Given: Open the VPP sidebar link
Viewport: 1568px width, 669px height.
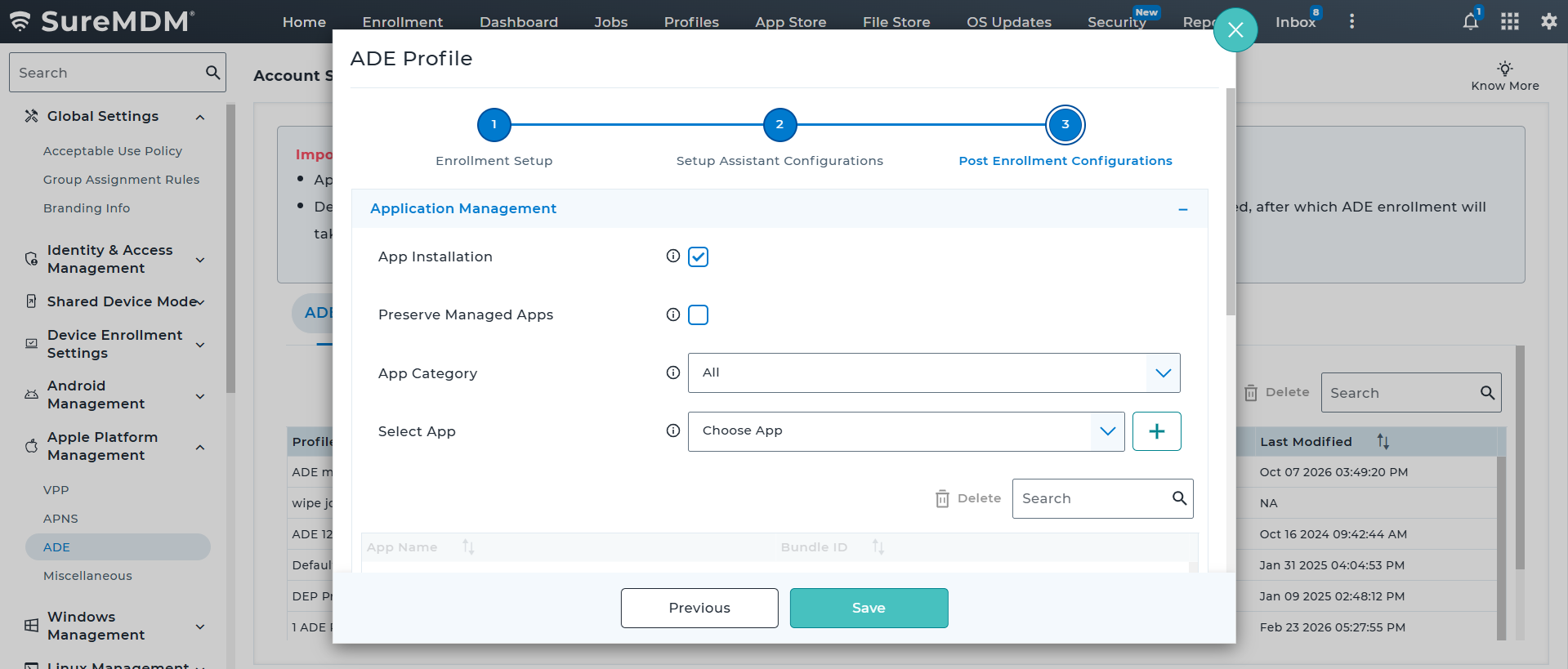Looking at the screenshot, I should pos(56,490).
